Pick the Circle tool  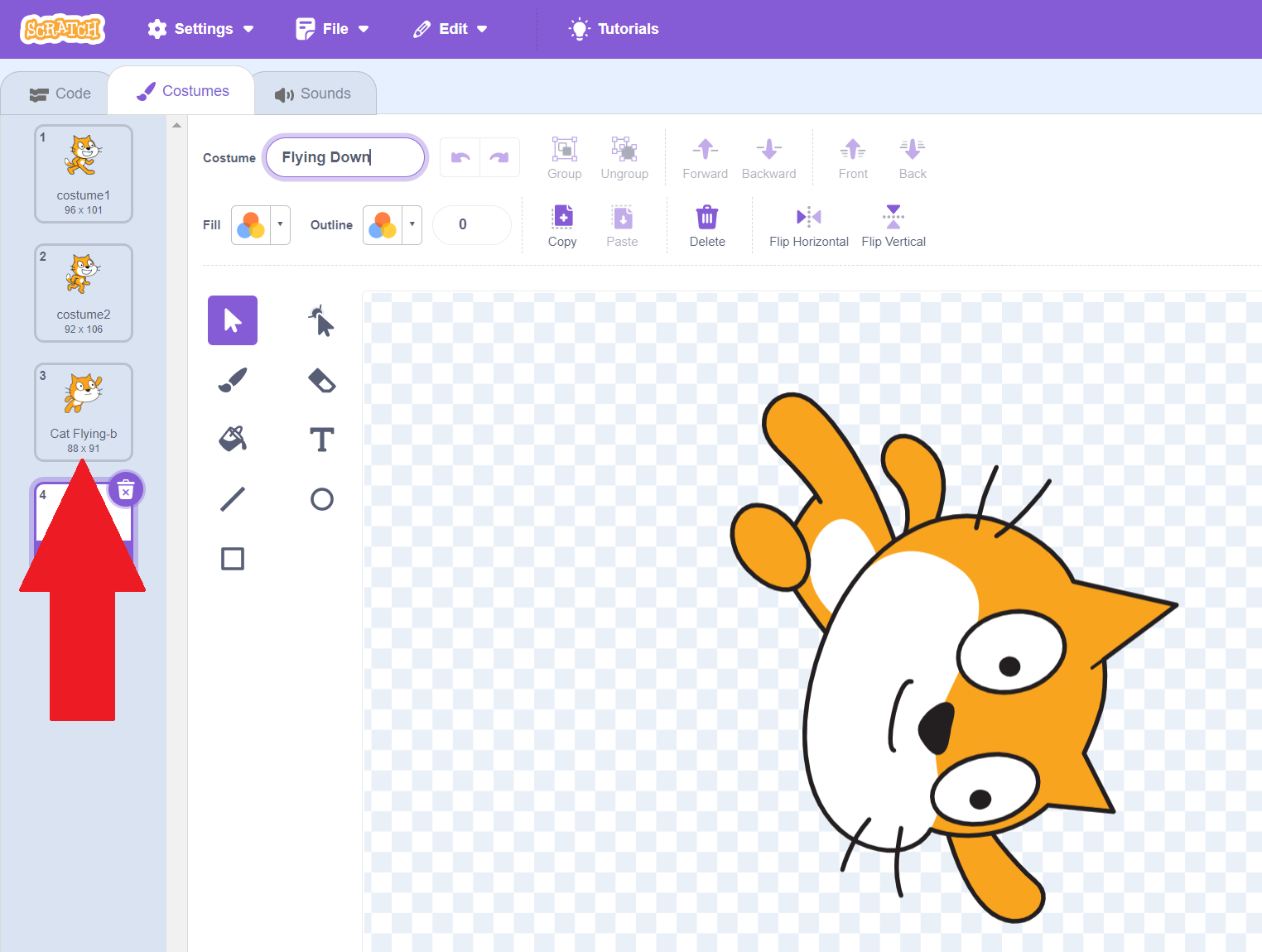click(322, 499)
